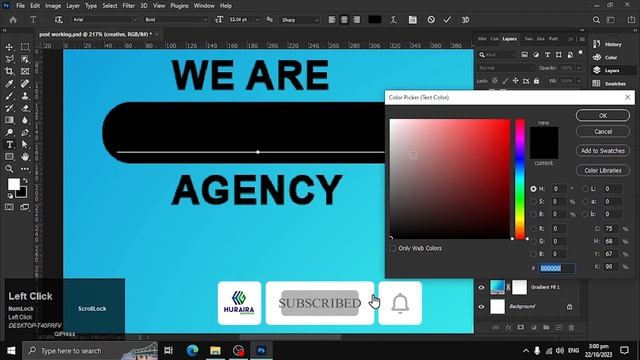640x360 pixels.
Task: Click the Home icon in options bar
Action: click(x=13, y=20)
